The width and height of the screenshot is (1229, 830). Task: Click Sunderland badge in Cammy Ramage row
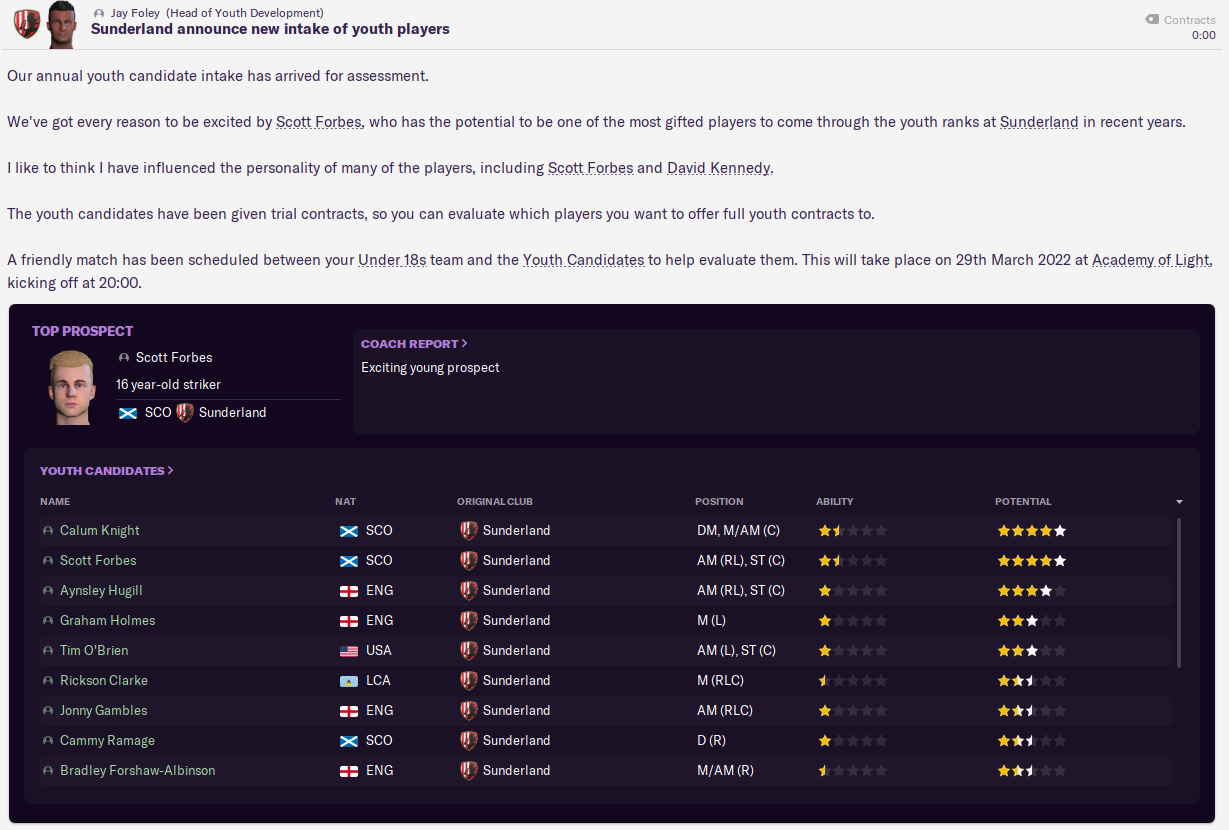468,740
